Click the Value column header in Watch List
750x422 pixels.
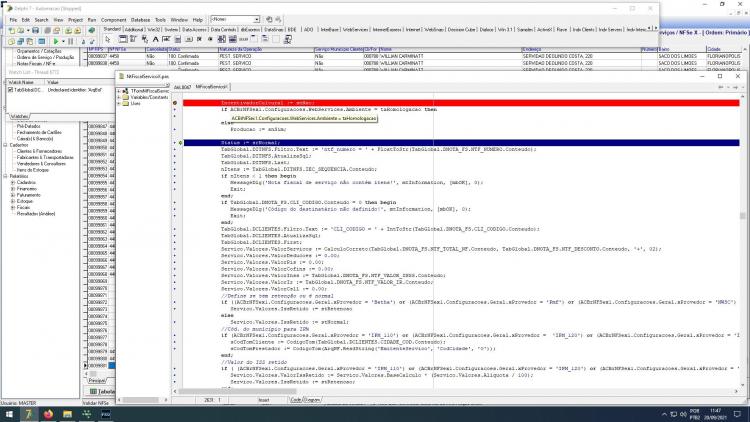point(79,82)
